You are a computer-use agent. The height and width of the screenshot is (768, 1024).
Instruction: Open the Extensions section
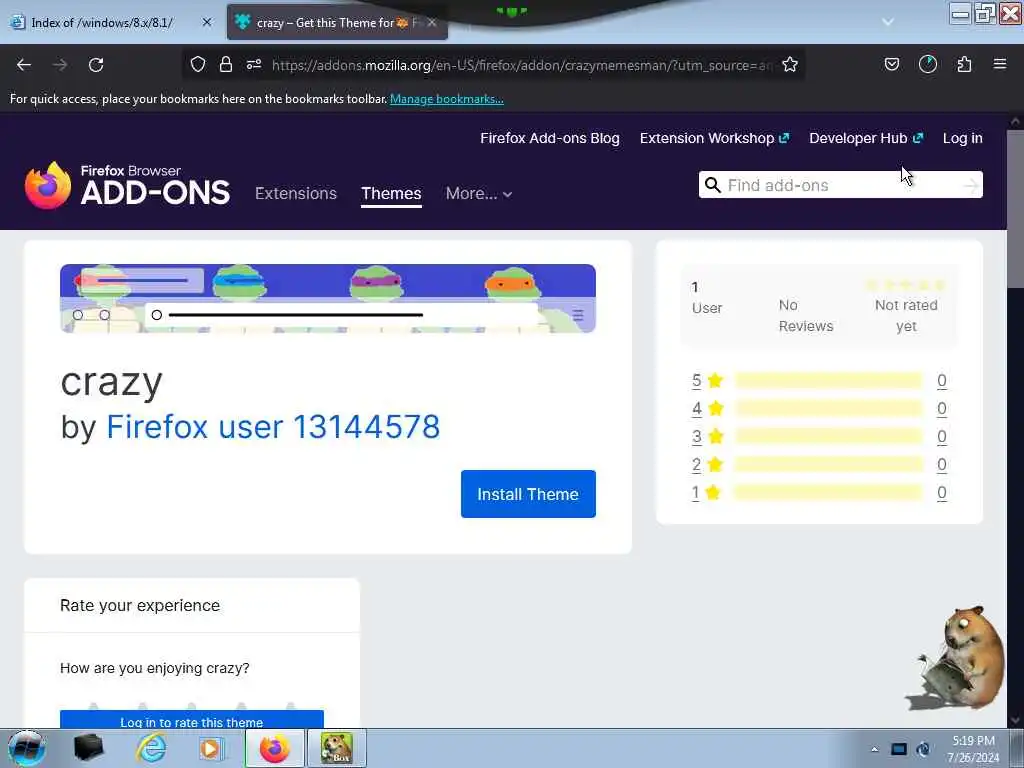click(296, 193)
